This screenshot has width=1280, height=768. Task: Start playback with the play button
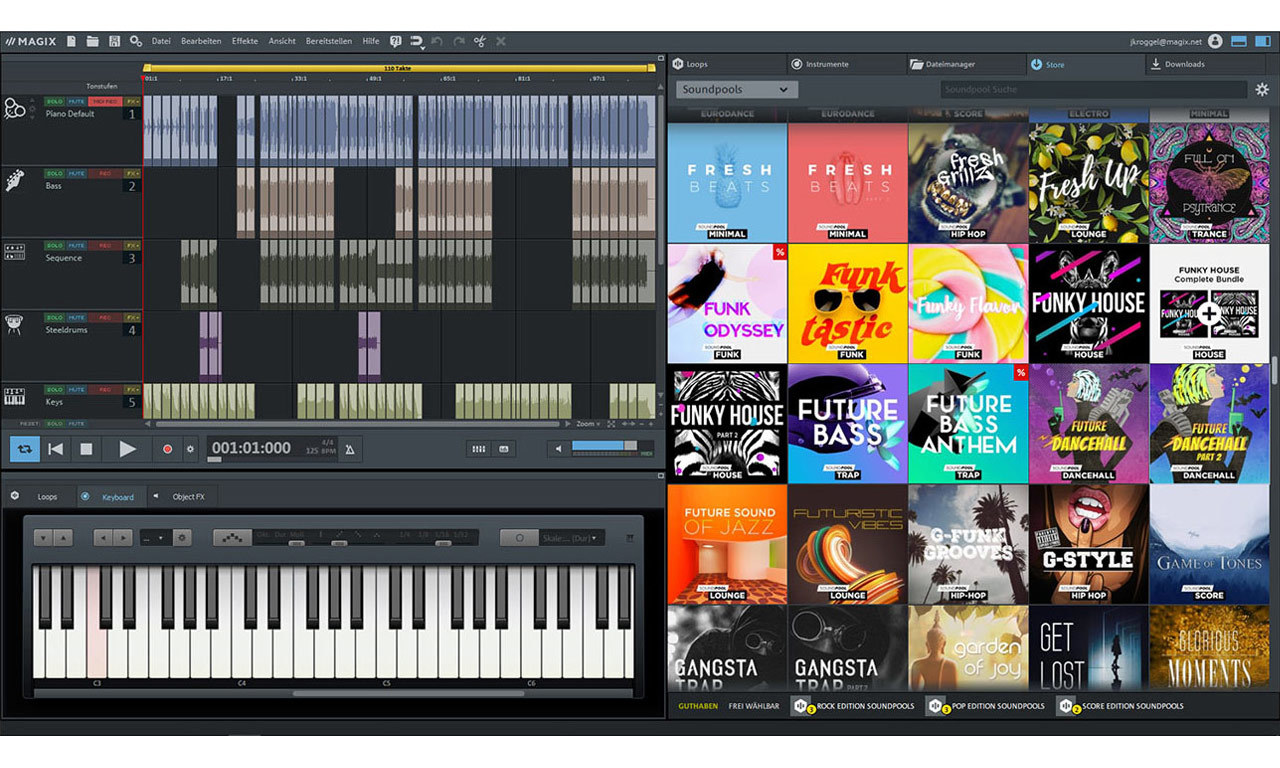pyautogui.click(x=127, y=449)
